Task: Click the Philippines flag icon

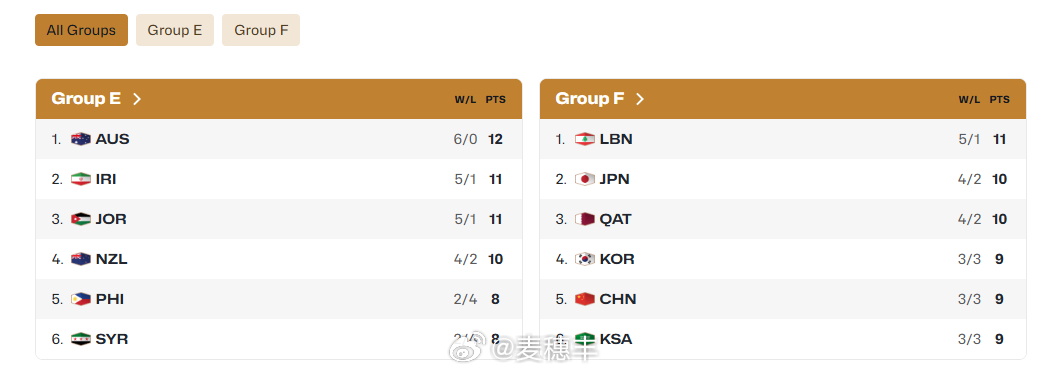Action: coord(80,299)
